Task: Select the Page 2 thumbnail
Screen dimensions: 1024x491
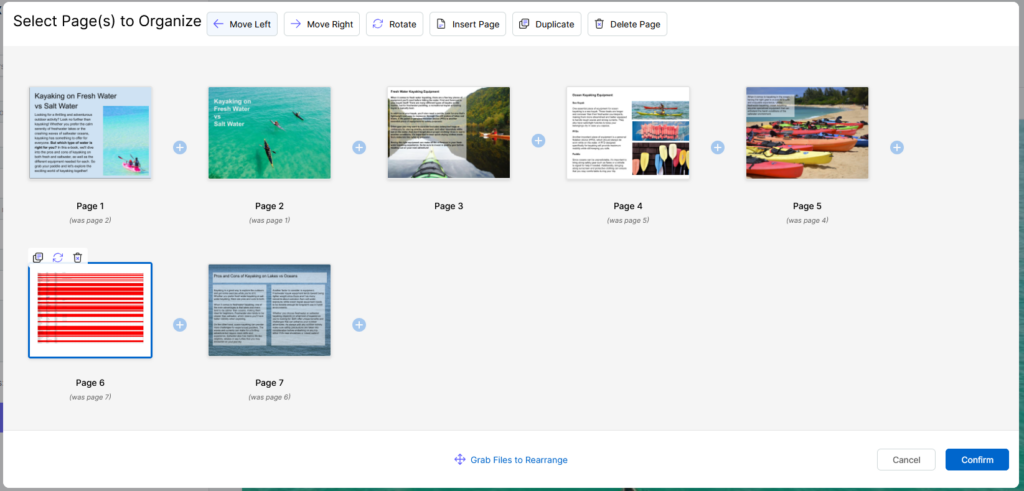Action: coord(270,133)
